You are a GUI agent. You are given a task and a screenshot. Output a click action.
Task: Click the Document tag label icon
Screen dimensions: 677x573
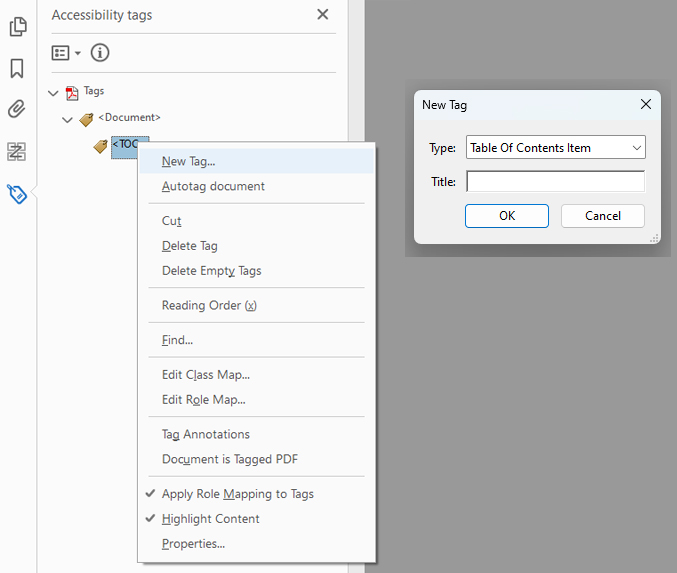coord(87,119)
